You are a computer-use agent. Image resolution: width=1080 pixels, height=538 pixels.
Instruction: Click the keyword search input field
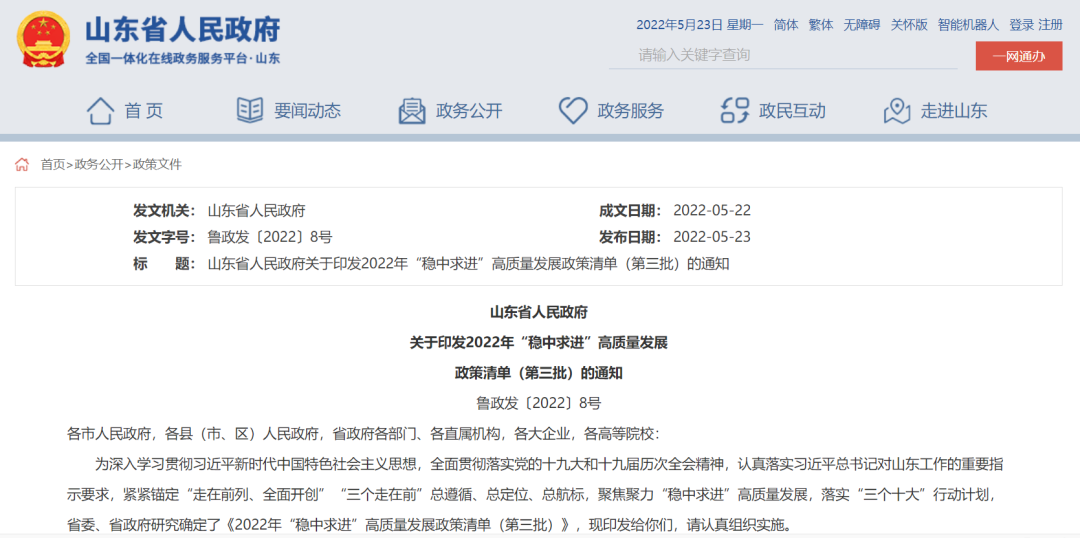click(x=783, y=55)
